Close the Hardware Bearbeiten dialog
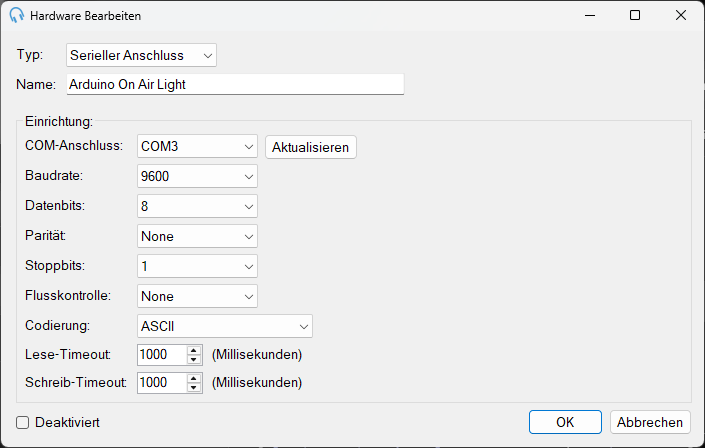Image resolution: width=705 pixels, height=448 pixels. pyautogui.click(x=681, y=15)
